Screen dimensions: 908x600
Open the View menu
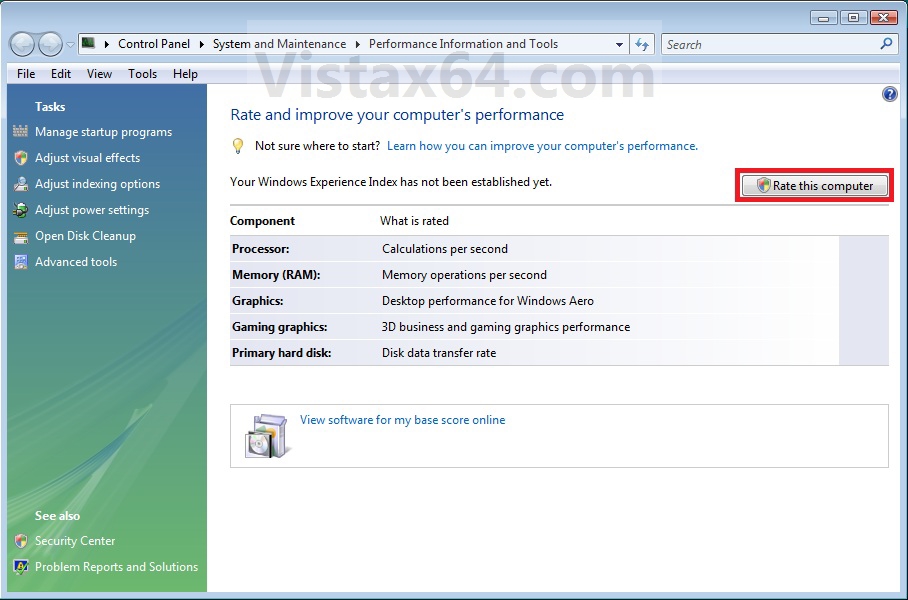(99, 74)
